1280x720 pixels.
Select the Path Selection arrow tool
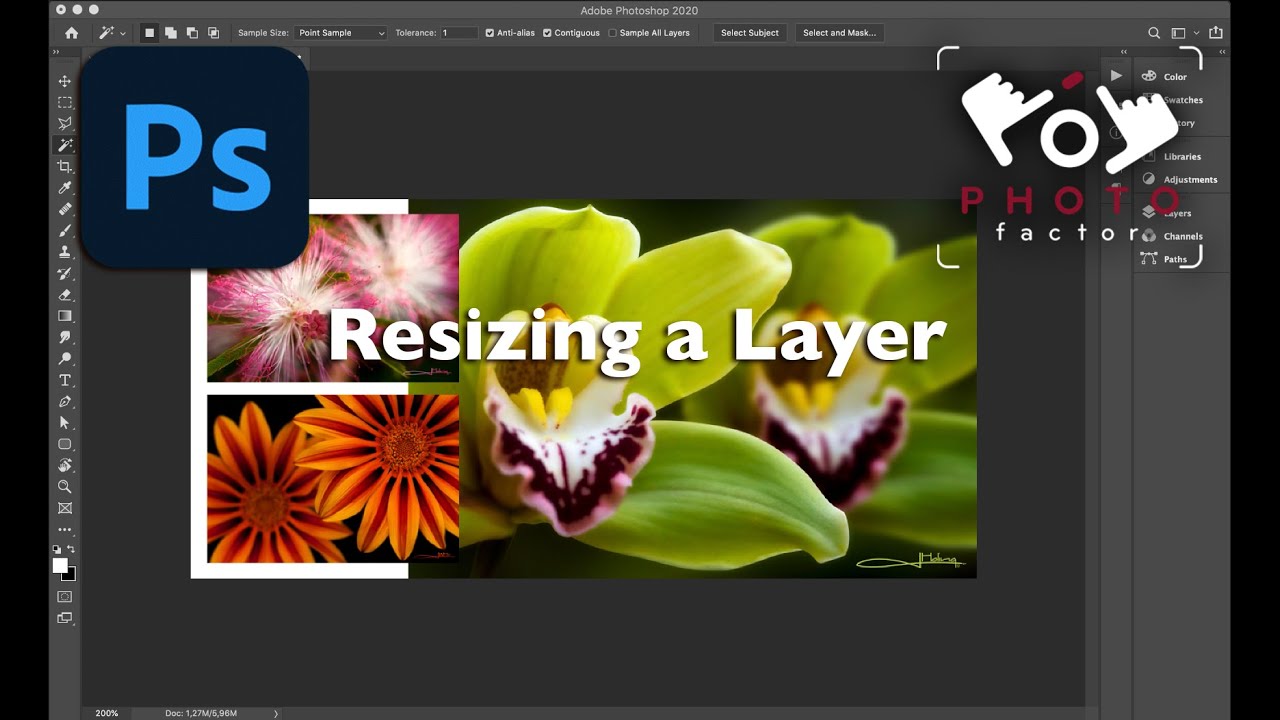click(65, 423)
